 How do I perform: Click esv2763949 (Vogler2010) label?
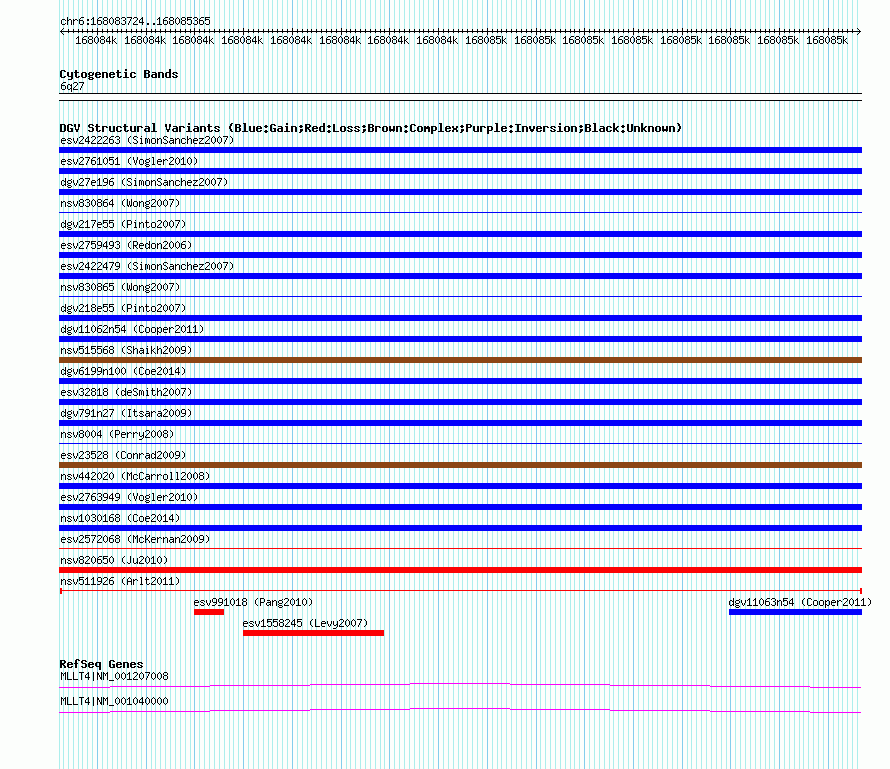point(129,497)
